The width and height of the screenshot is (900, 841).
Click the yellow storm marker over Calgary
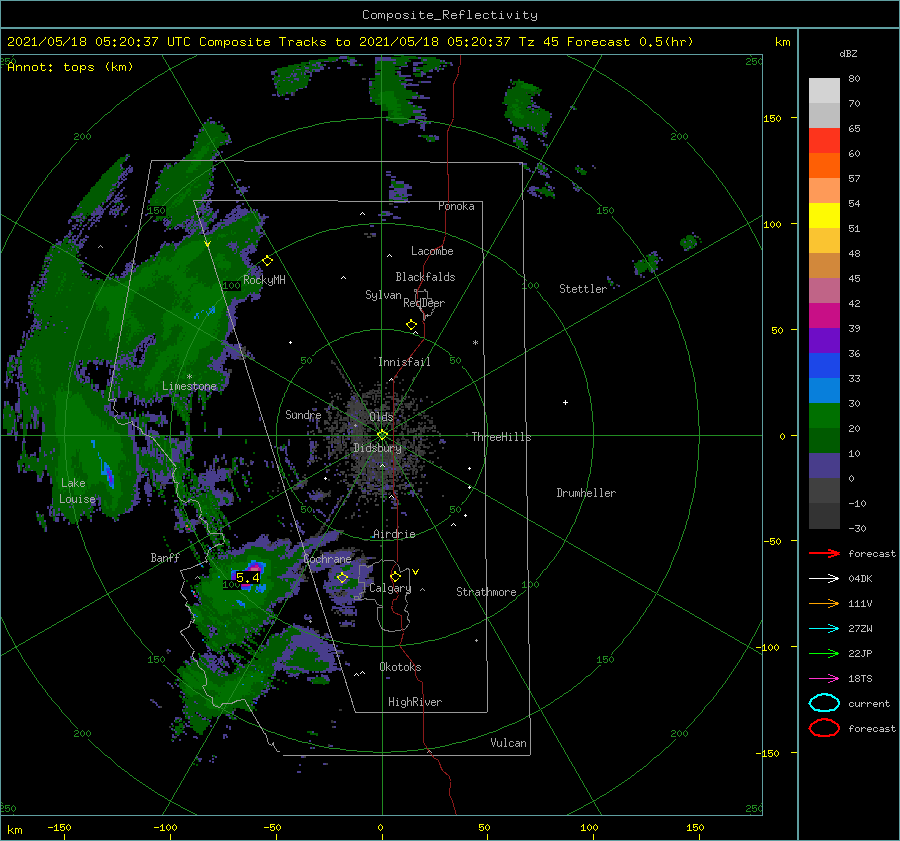[x=395, y=576]
